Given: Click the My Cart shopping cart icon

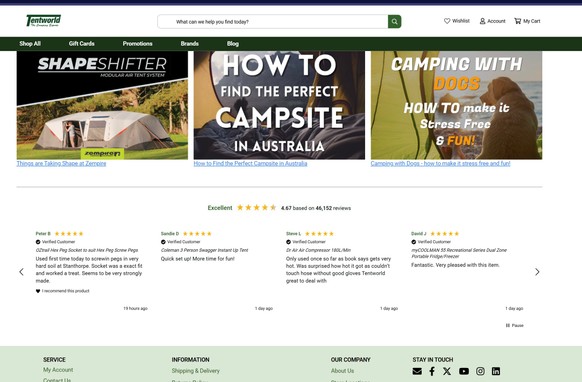Looking at the screenshot, I should click(517, 21).
